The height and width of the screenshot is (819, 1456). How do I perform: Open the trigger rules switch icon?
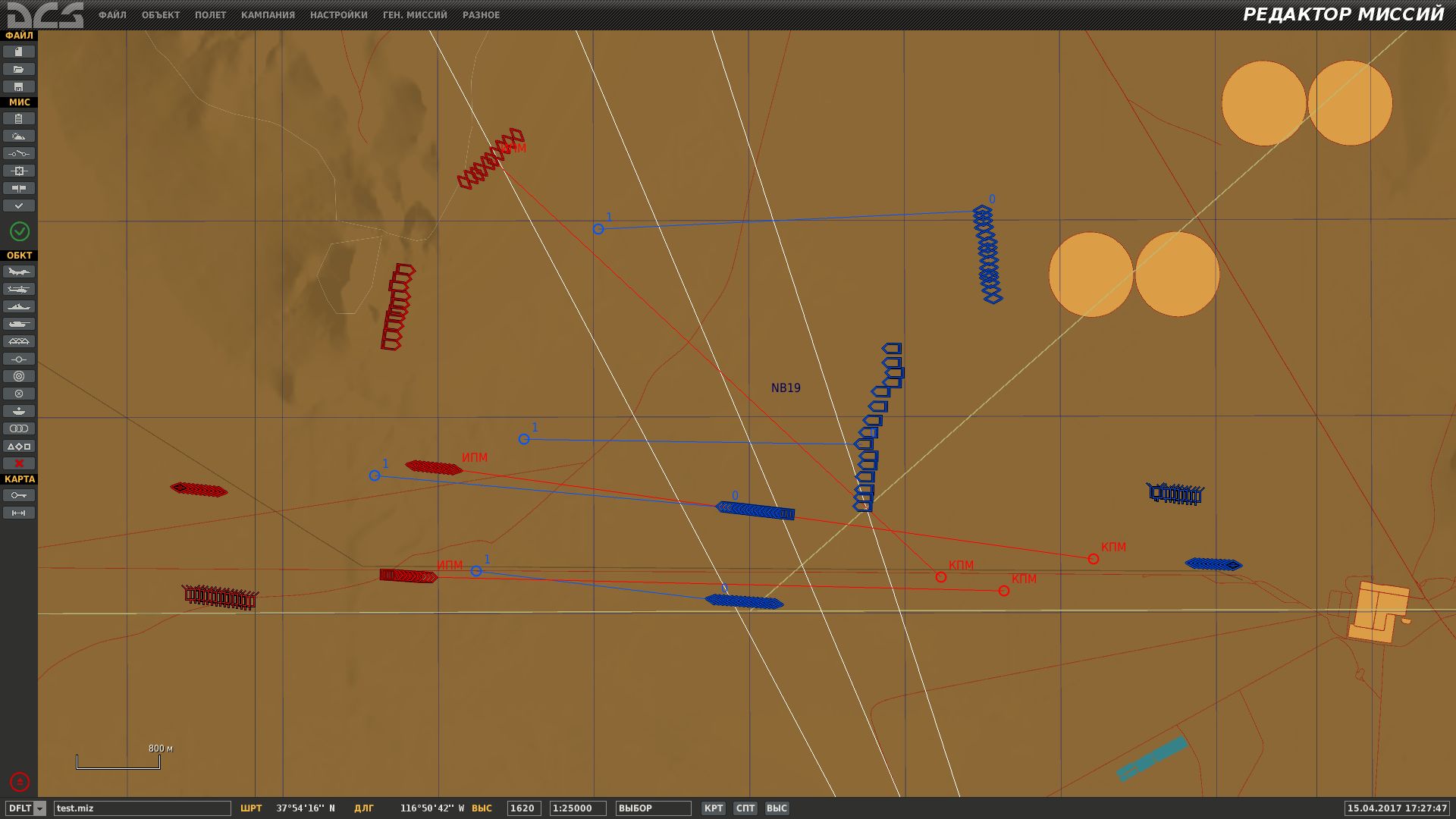click(19, 153)
